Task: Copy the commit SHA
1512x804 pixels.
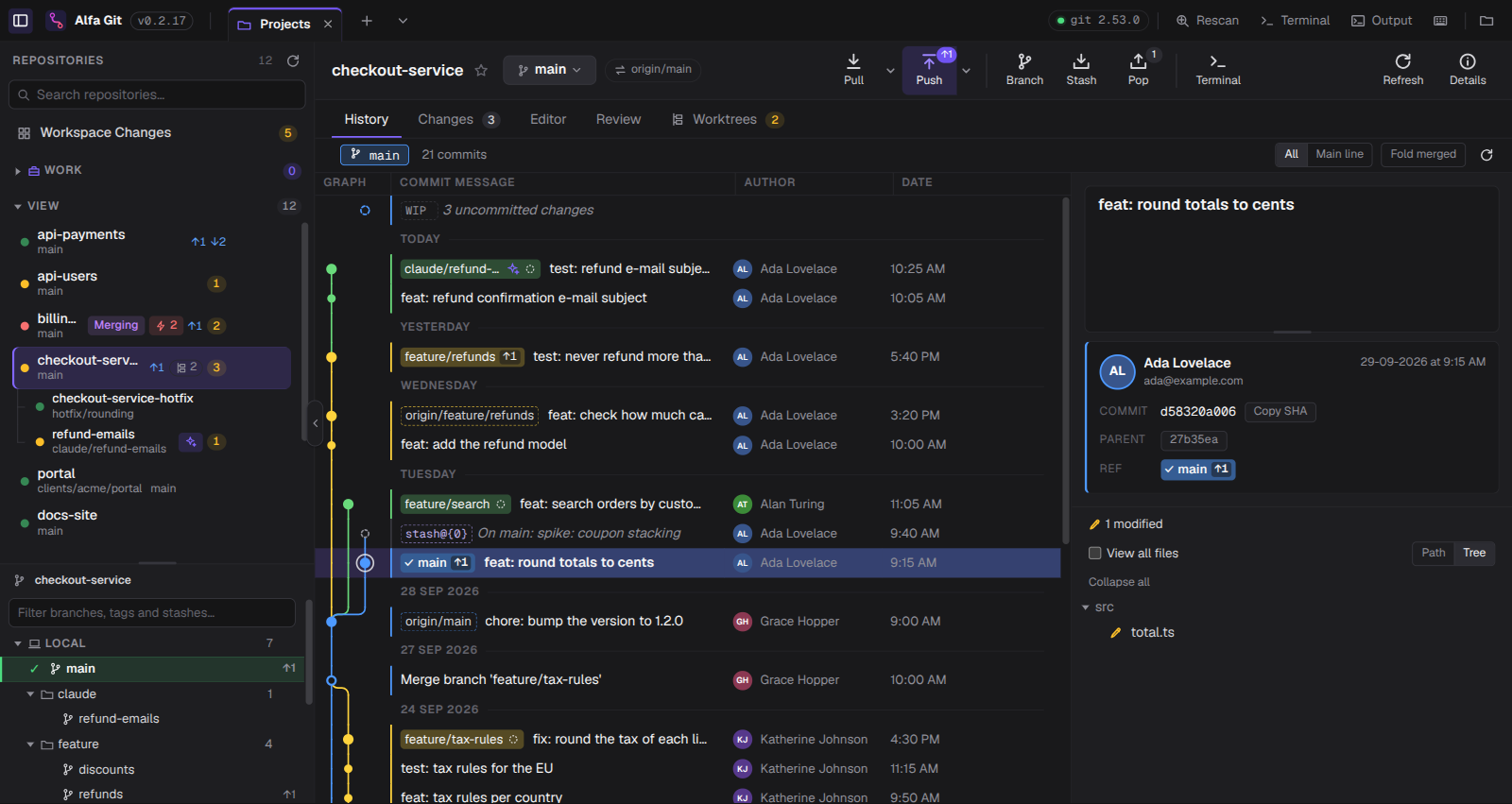Action: point(1280,412)
